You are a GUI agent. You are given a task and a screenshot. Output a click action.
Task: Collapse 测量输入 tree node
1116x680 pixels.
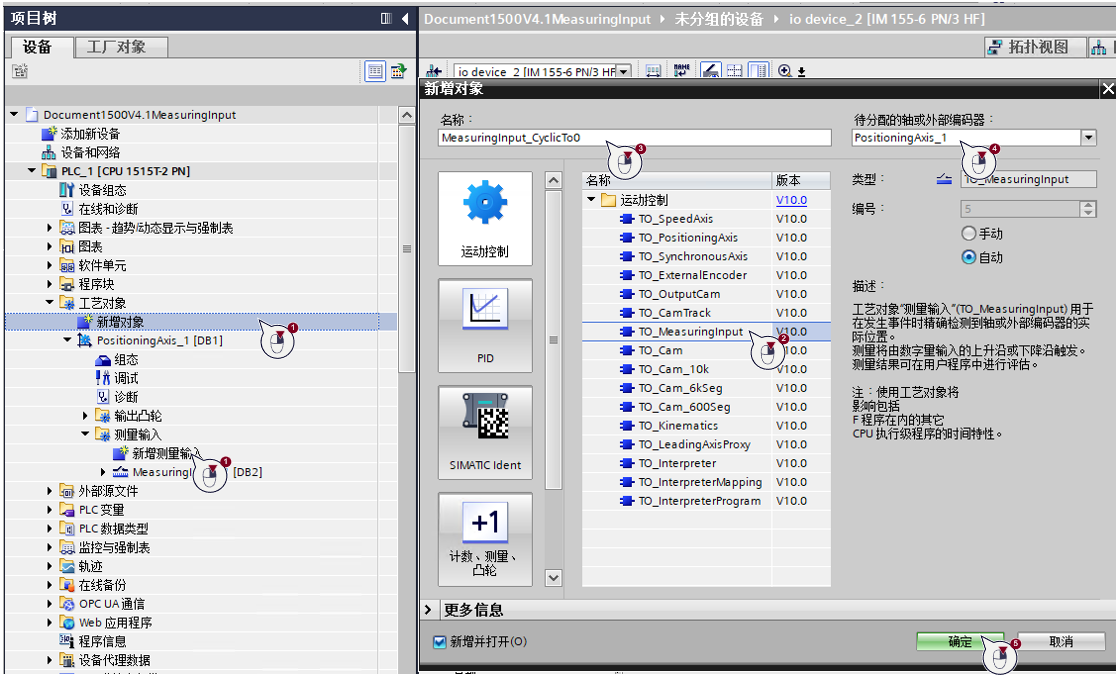point(85,434)
